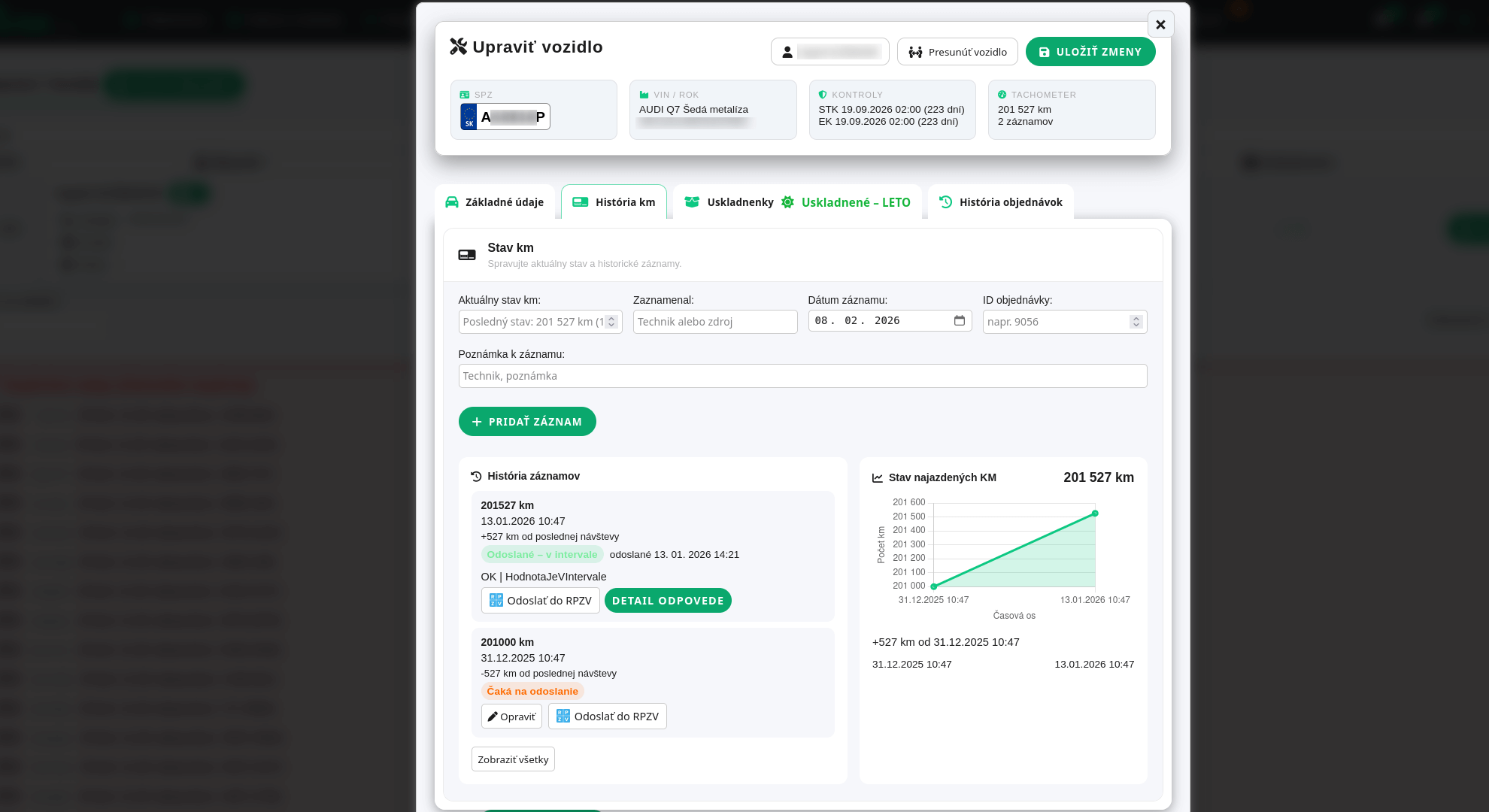Click the Zaznamenal input field

point(714,322)
